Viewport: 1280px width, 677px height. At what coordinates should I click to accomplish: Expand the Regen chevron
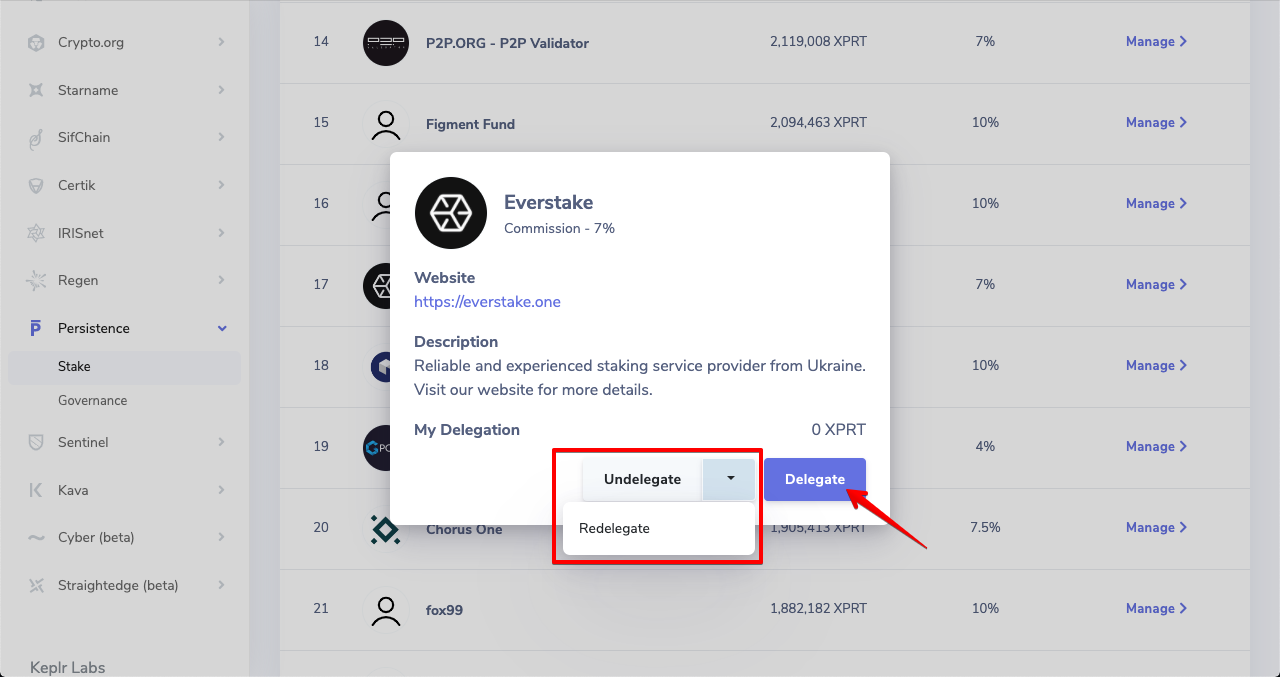[221, 280]
